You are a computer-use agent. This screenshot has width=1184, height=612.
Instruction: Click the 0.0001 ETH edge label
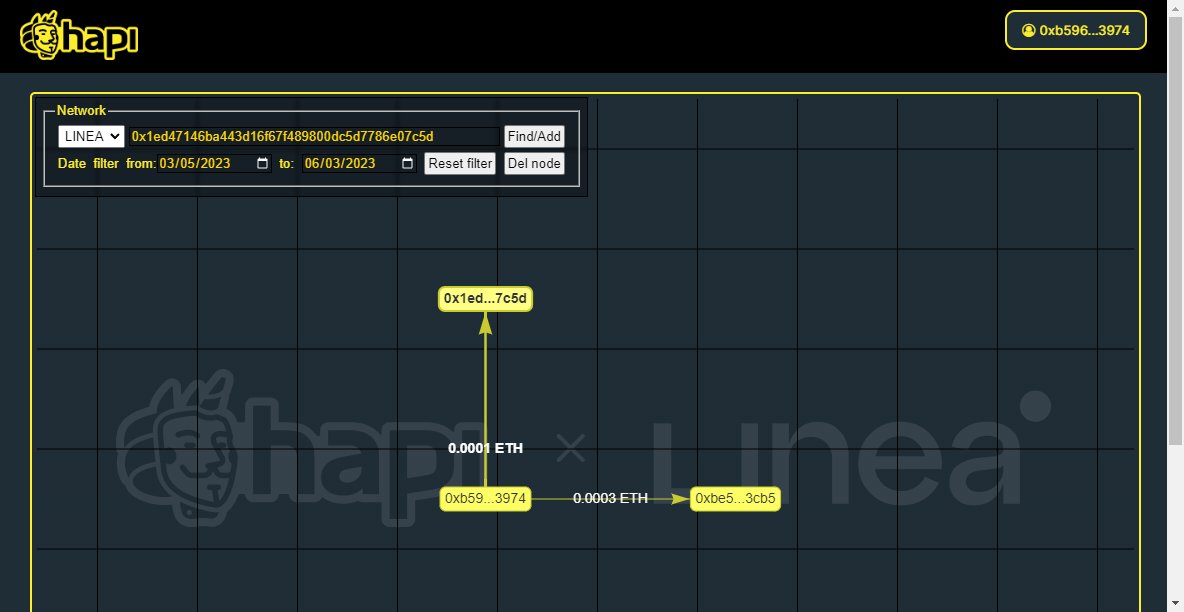pos(486,448)
